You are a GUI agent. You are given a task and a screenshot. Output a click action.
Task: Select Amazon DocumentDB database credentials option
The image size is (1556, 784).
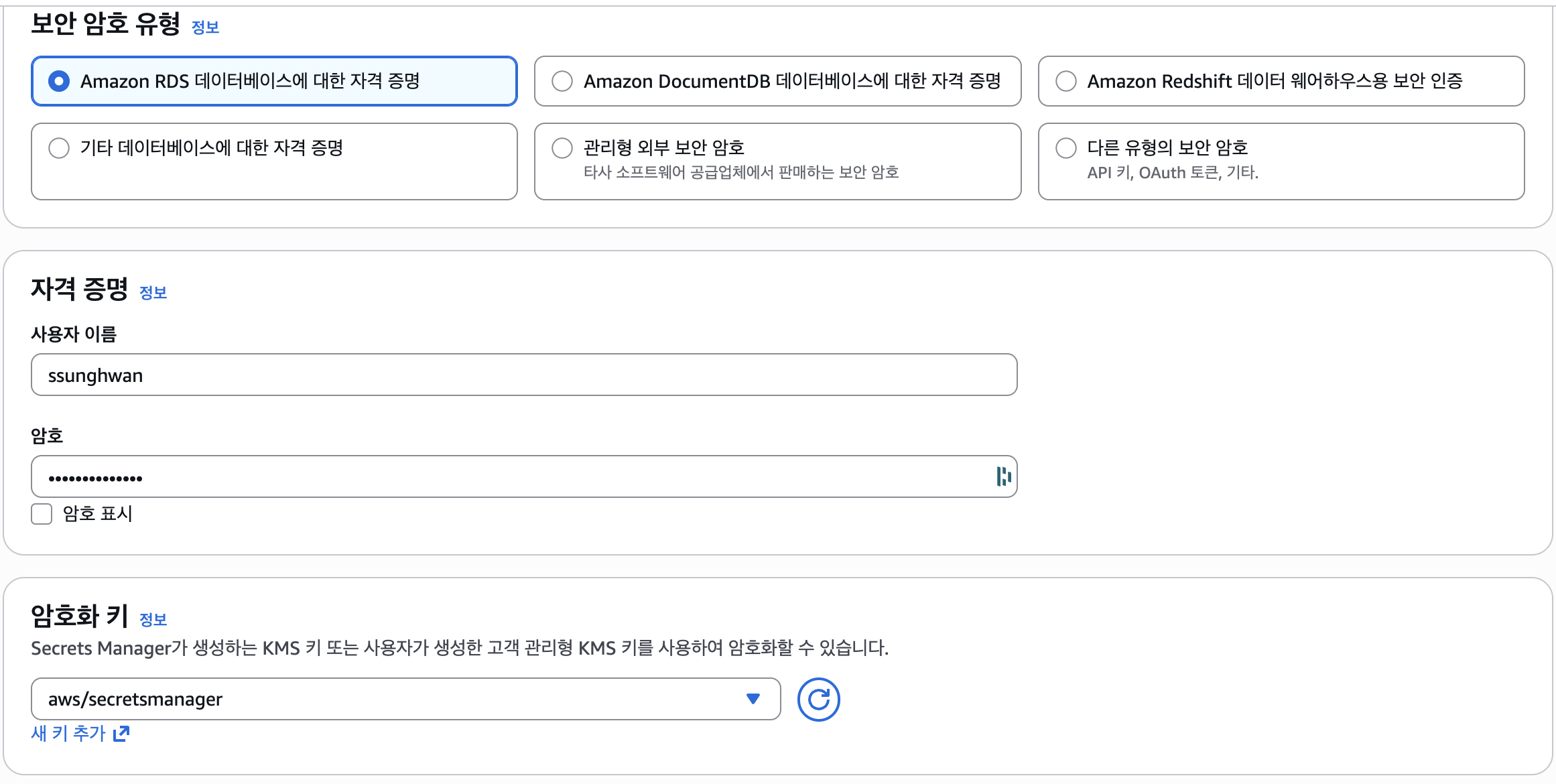(777, 81)
